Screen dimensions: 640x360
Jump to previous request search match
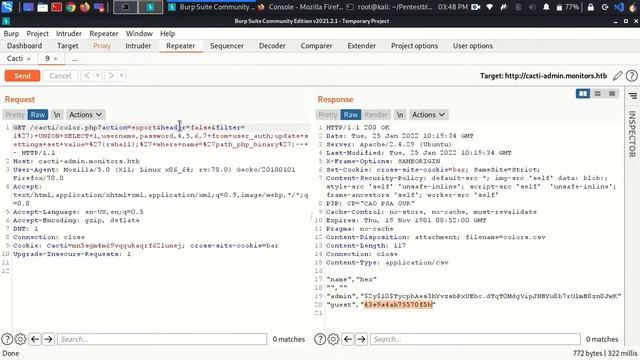pos(35,339)
